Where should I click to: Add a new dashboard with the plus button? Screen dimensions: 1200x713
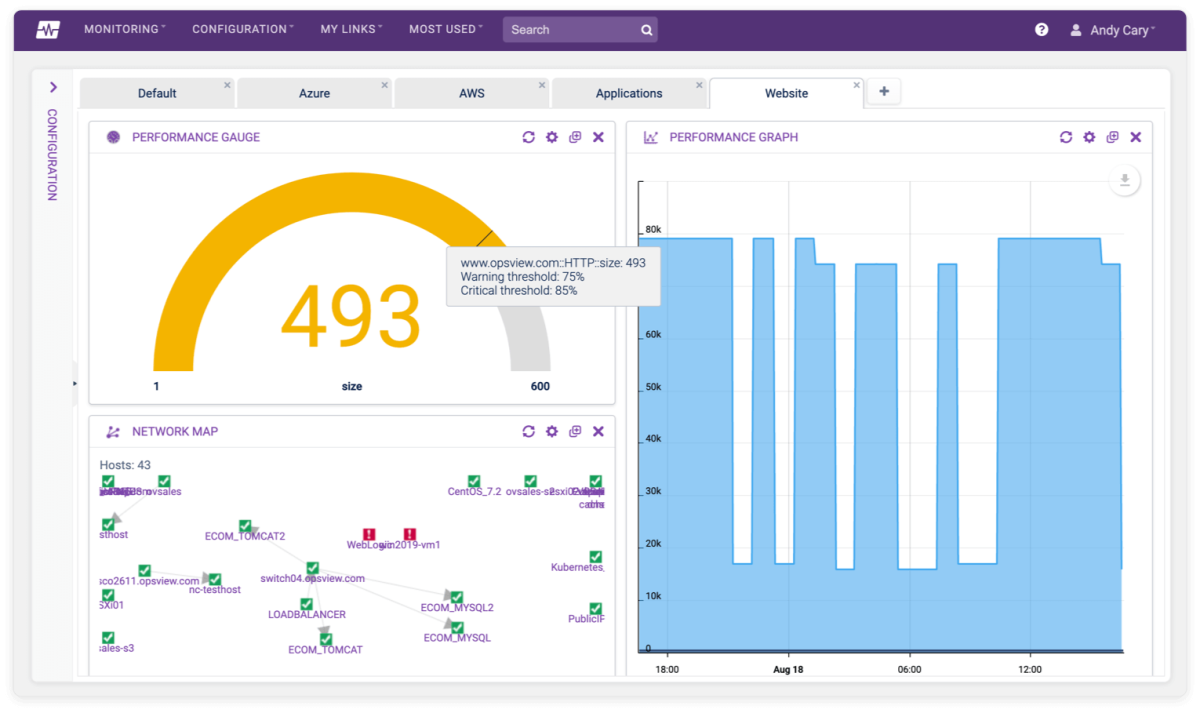pos(883,91)
